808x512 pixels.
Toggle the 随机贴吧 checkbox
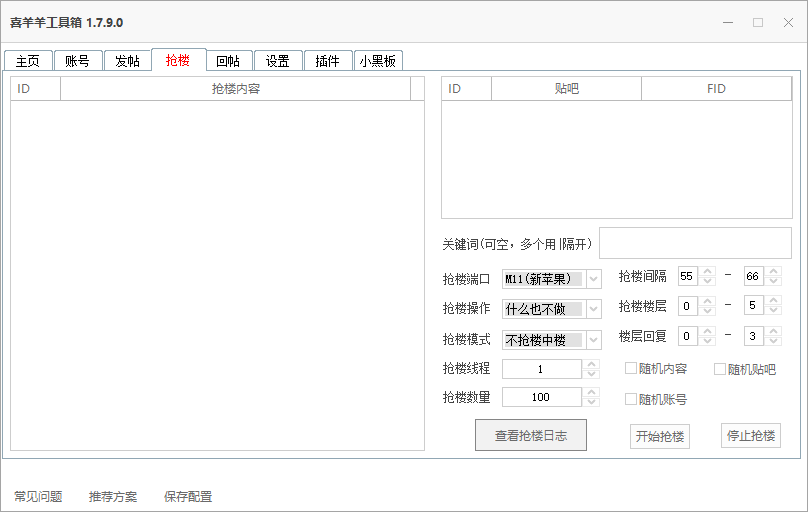click(720, 369)
